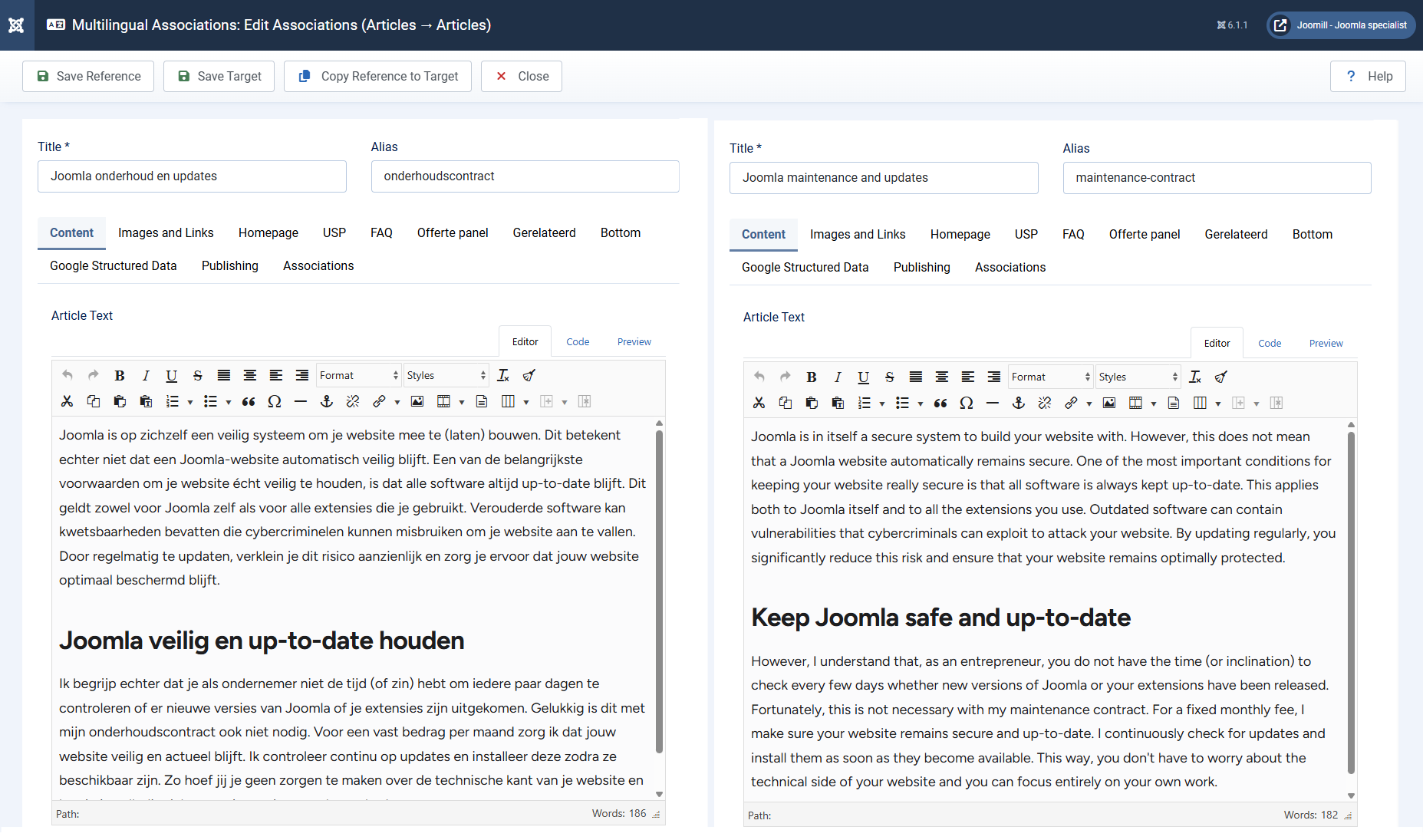This screenshot has width=1423, height=840.
Task: Open Associations tab in right panel
Action: [x=1010, y=267]
